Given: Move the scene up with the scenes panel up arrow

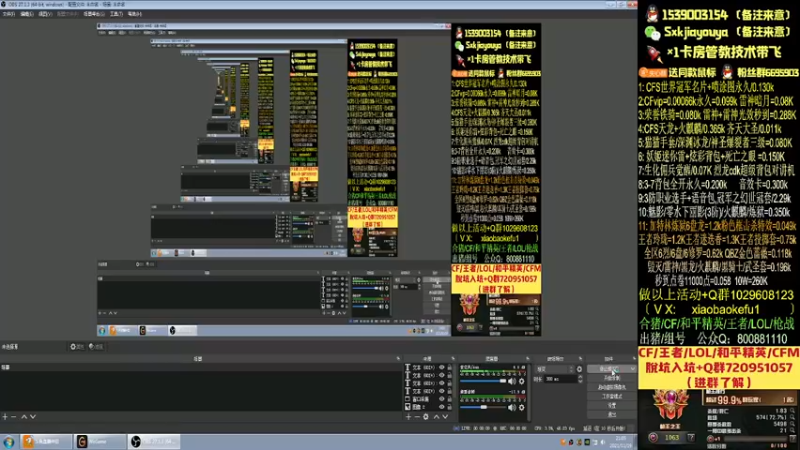Looking at the screenshot, I should (23, 417).
